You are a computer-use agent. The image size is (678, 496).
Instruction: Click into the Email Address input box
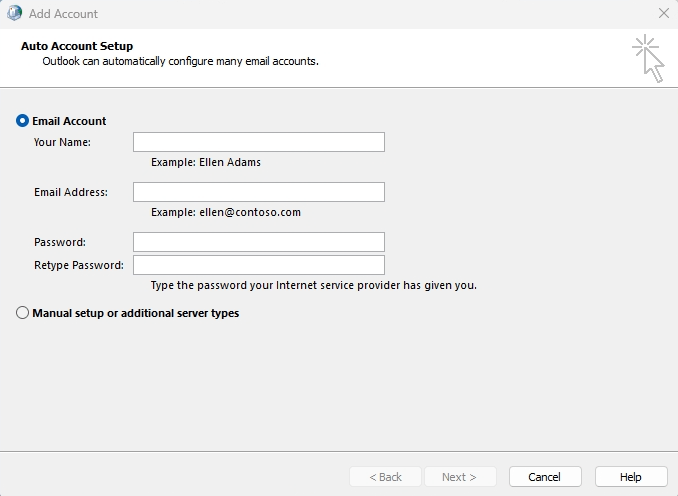coord(259,192)
